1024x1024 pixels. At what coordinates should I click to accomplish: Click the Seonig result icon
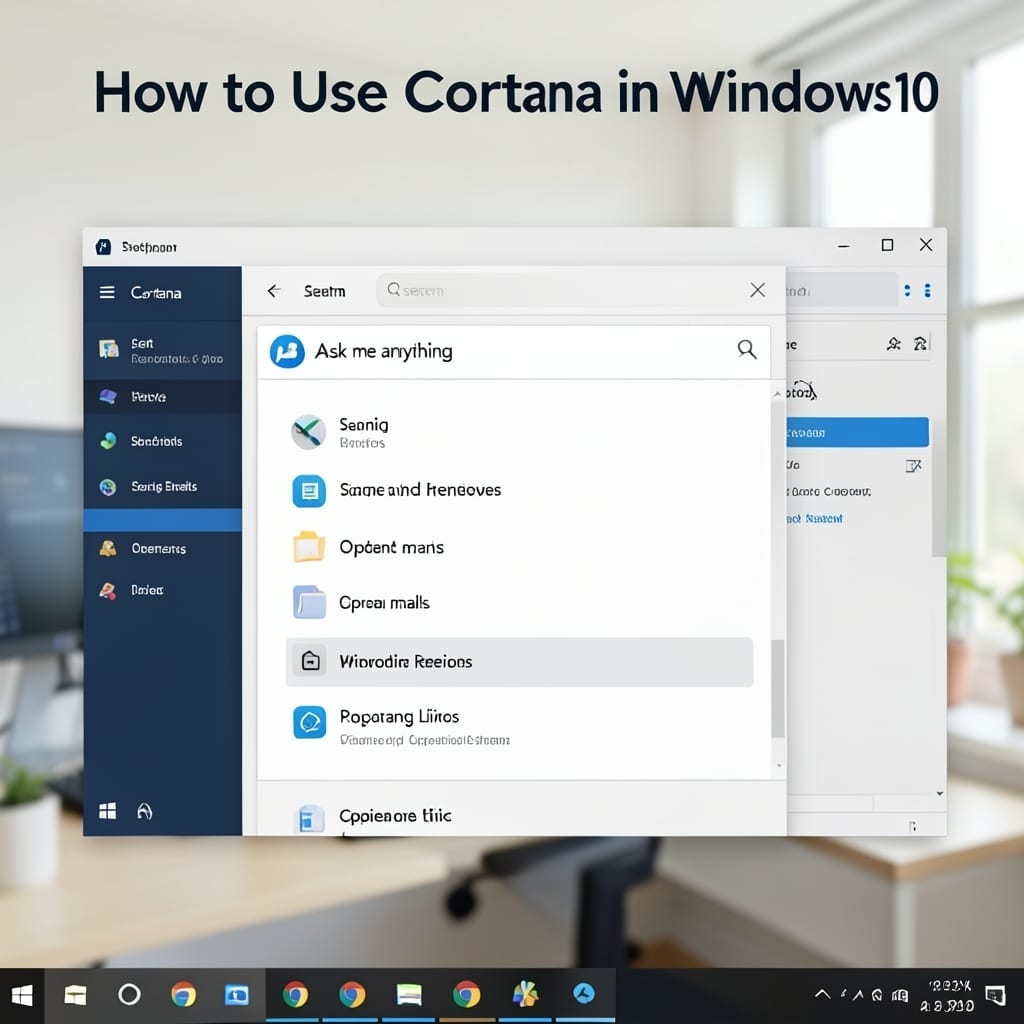[308, 432]
